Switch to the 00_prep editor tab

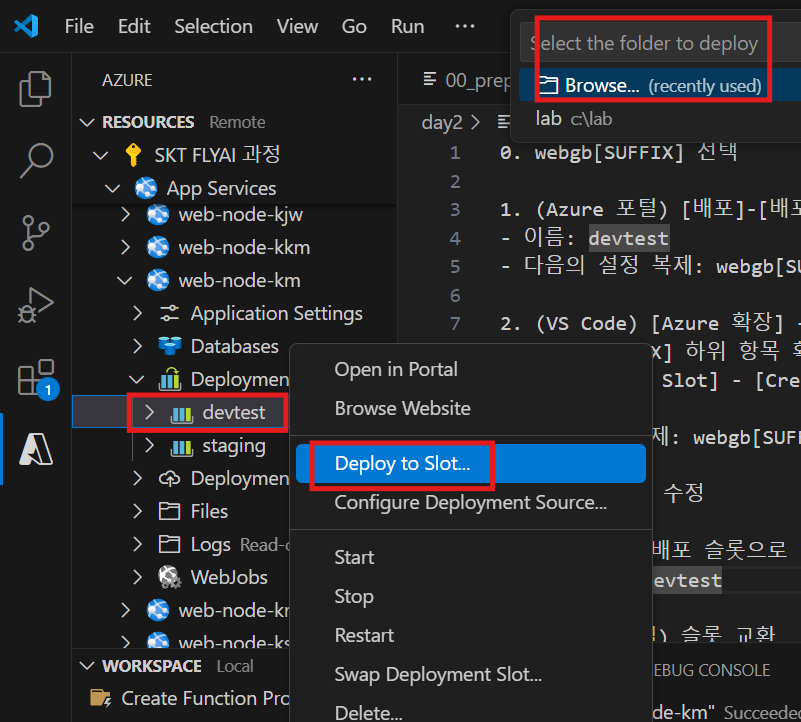point(465,80)
